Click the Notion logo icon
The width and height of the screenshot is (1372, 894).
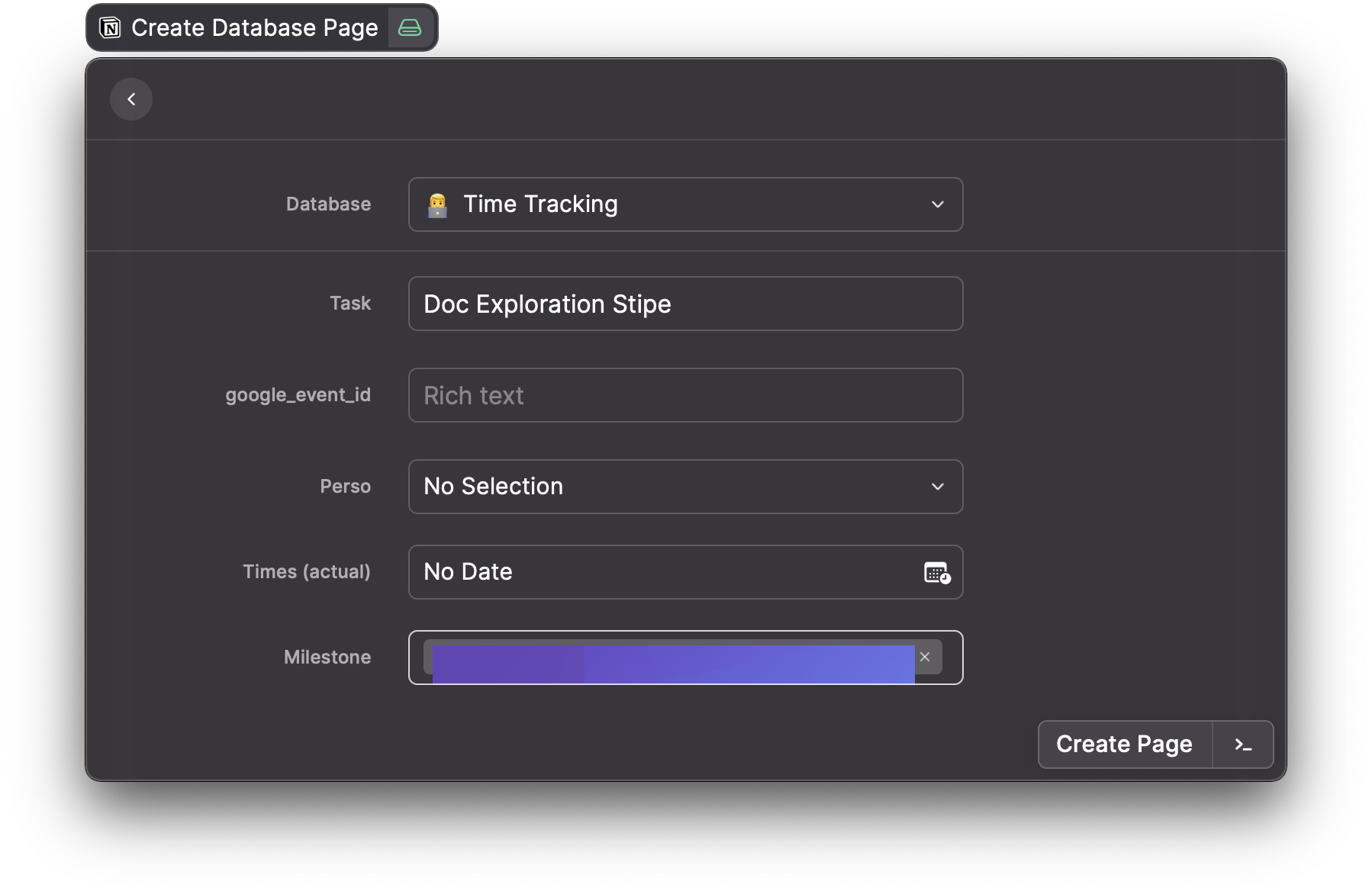tap(111, 28)
